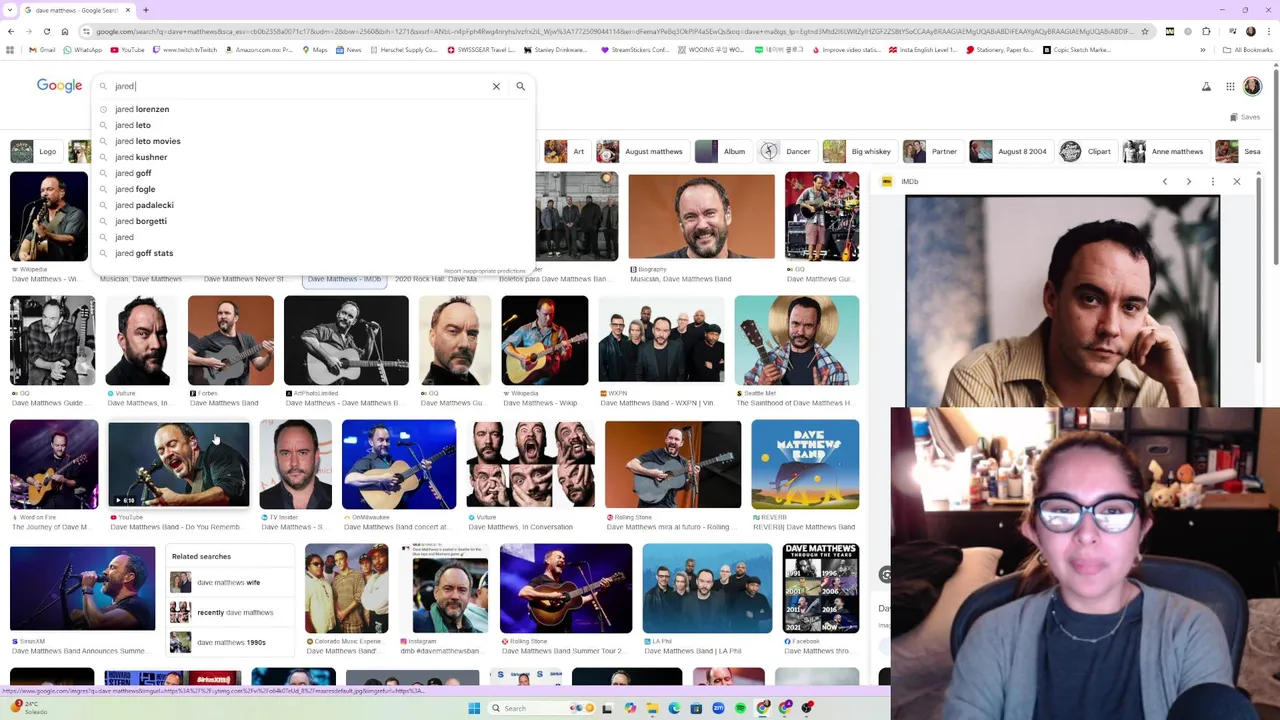The height and width of the screenshot is (720, 1280).
Task: Open Google account profile avatar
Action: pyautogui.click(x=1252, y=86)
